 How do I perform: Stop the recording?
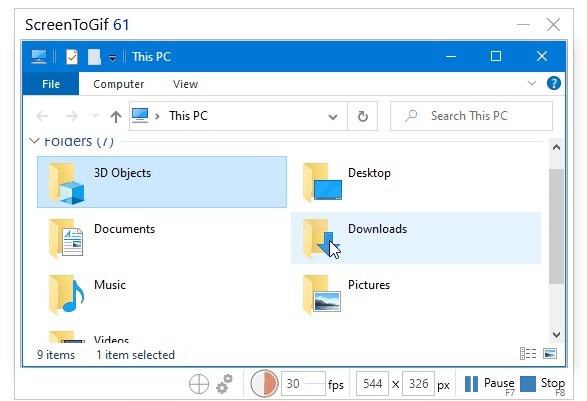point(542,384)
